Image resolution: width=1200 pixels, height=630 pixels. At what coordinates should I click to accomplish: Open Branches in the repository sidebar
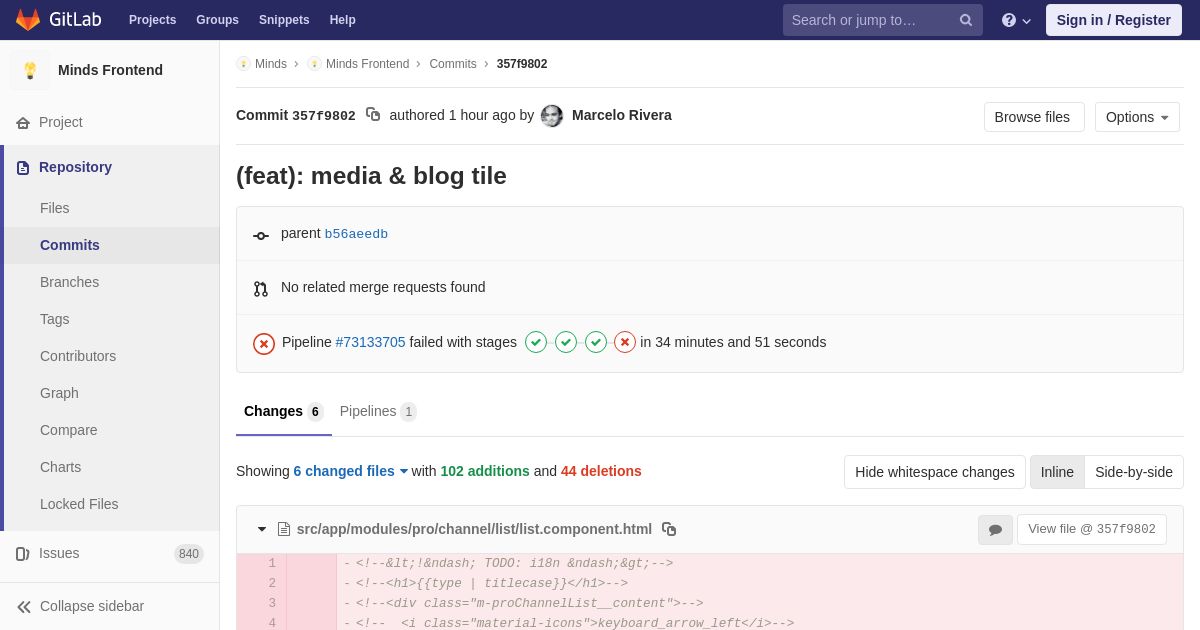tap(69, 282)
